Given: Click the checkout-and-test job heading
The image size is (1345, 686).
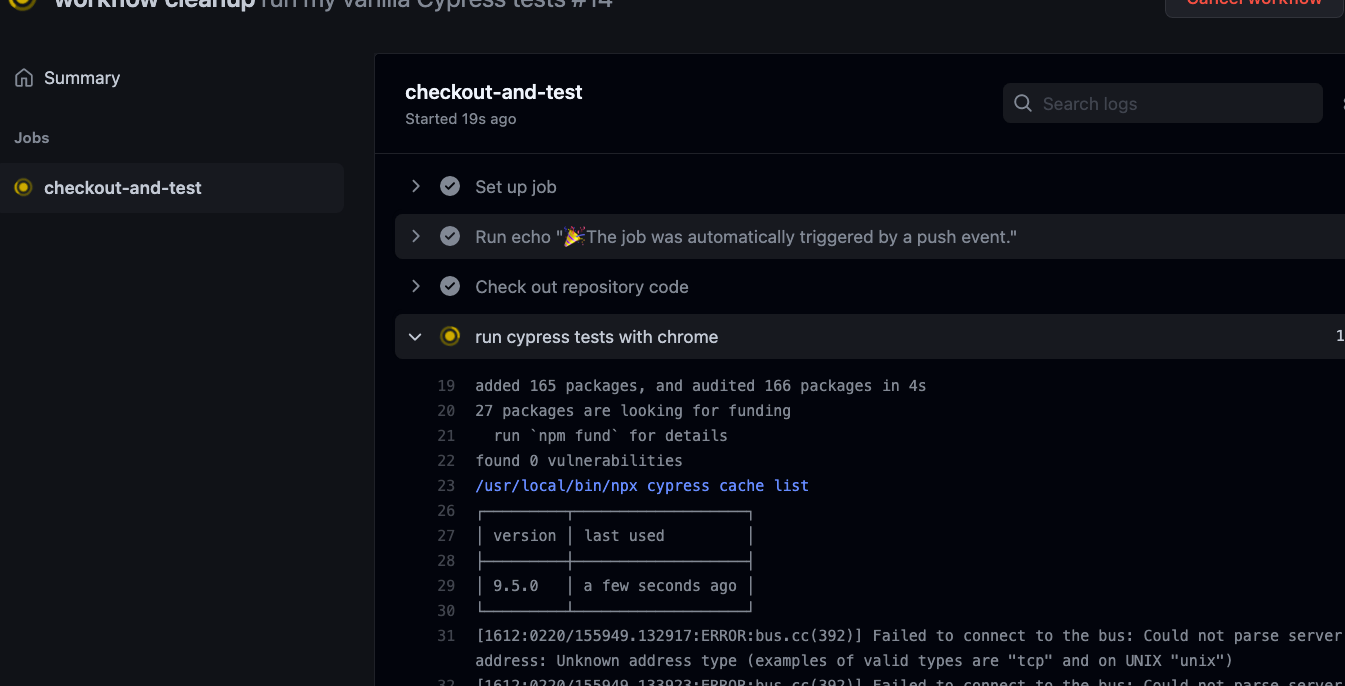Looking at the screenshot, I should [x=494, y=92].
